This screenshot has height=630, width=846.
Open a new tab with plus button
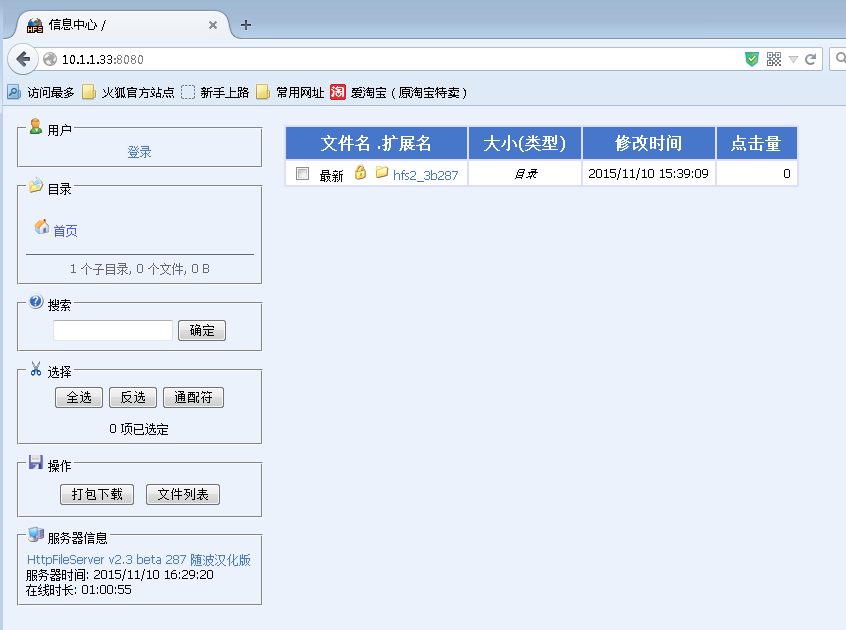click(245, 25)
